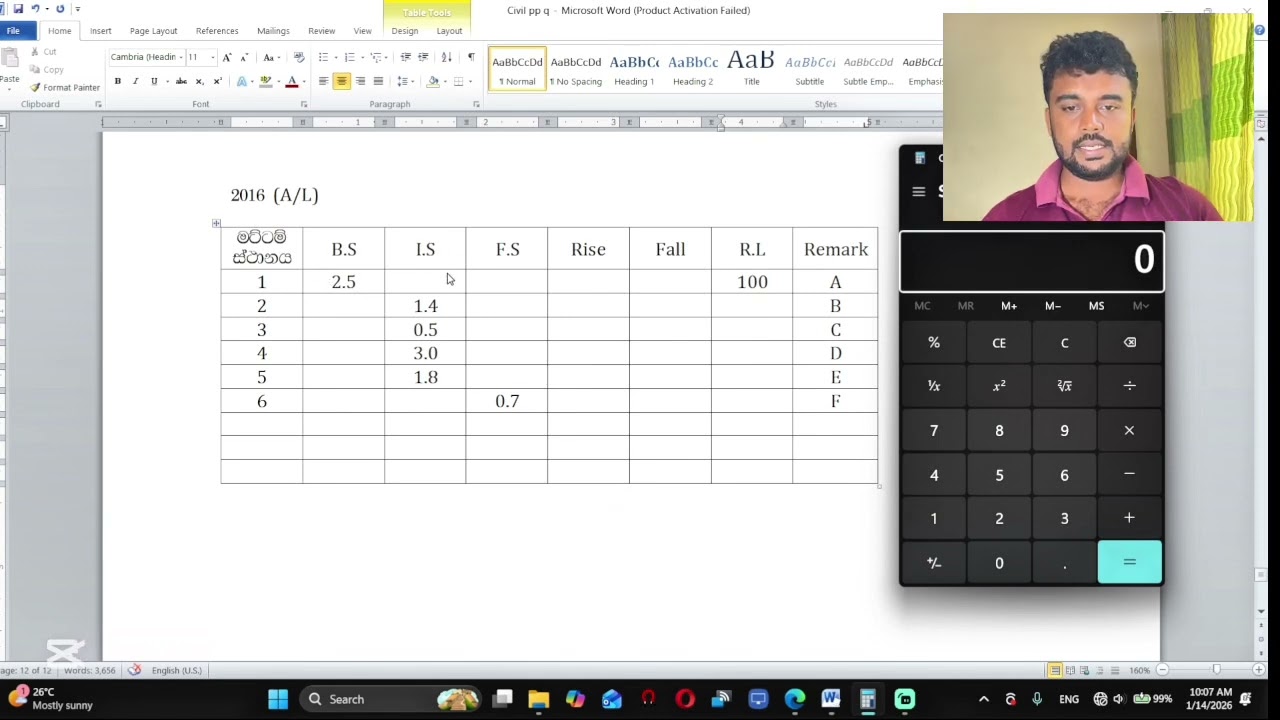
Task: Click the Save icon in Quick Access toolbar
Action: [x=18, y=9]
